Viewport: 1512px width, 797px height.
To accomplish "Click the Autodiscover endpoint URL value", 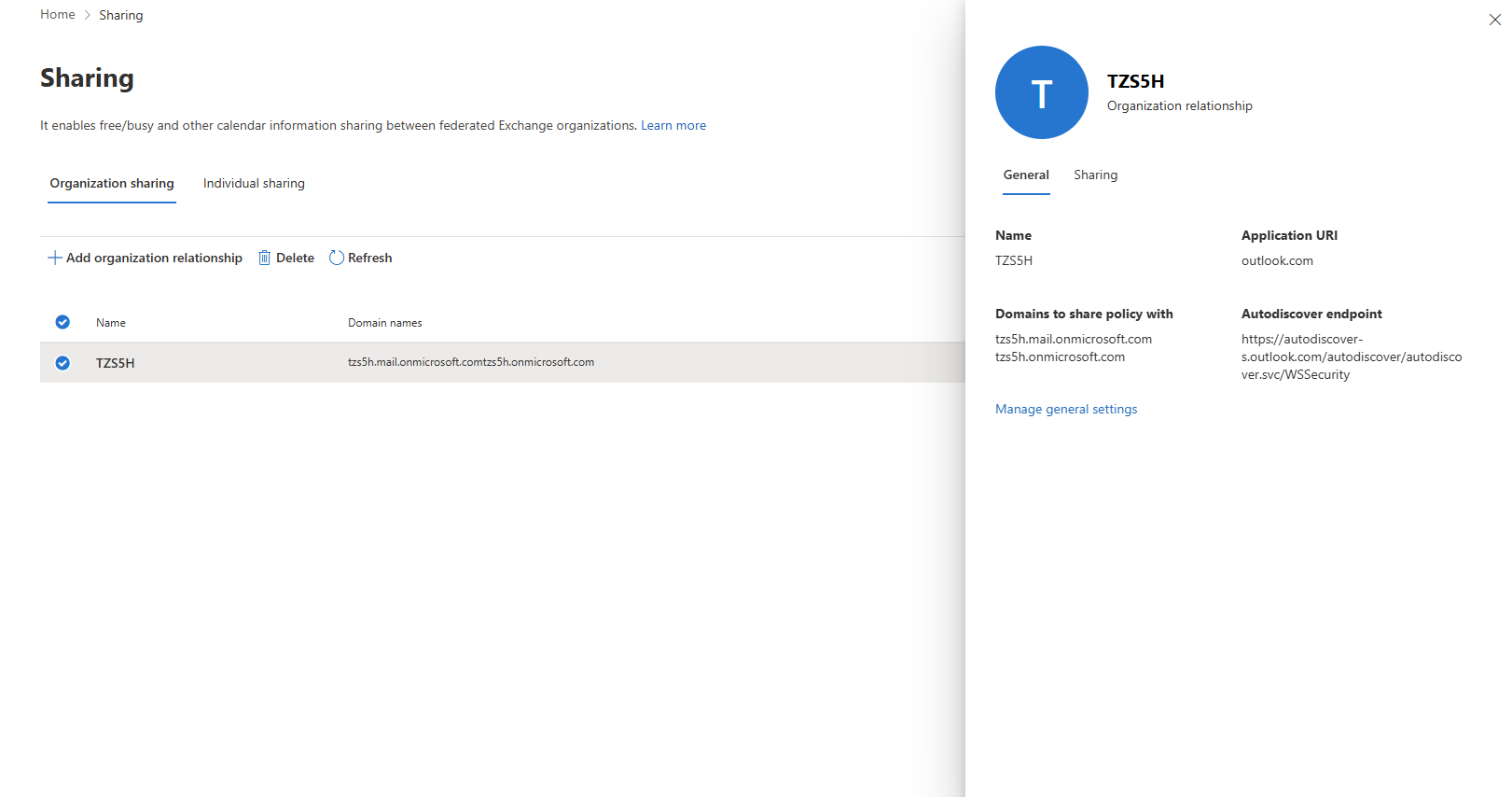I will (1352, 357).
